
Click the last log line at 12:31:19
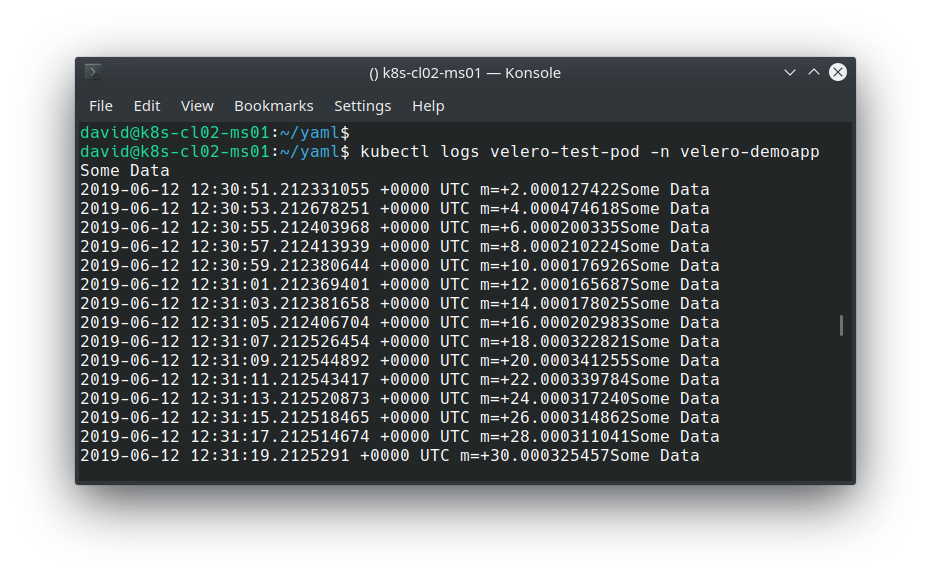[390, 456]
